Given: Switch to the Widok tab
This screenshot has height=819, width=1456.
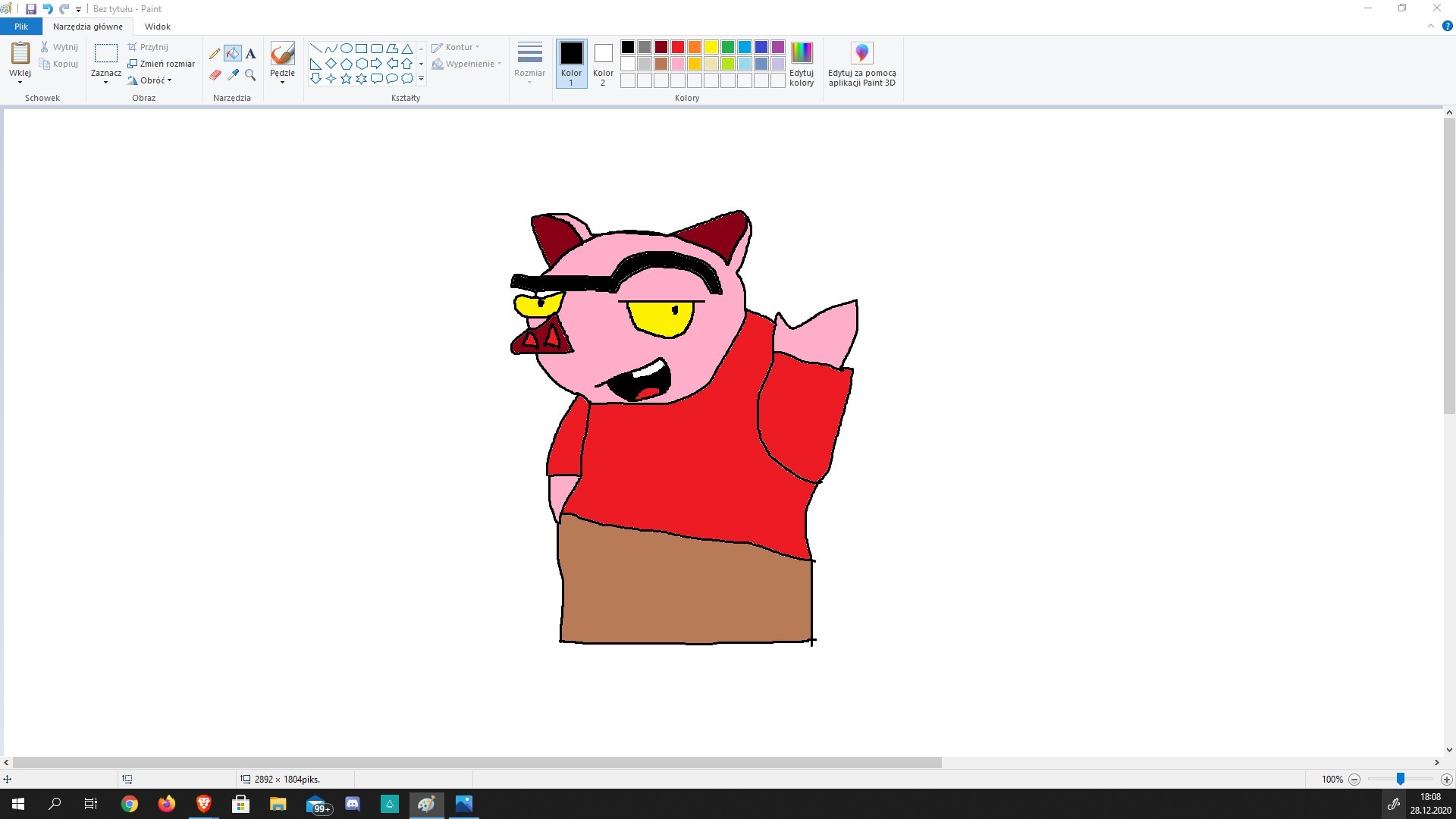Looking at the screenshot, I should 158,27.
